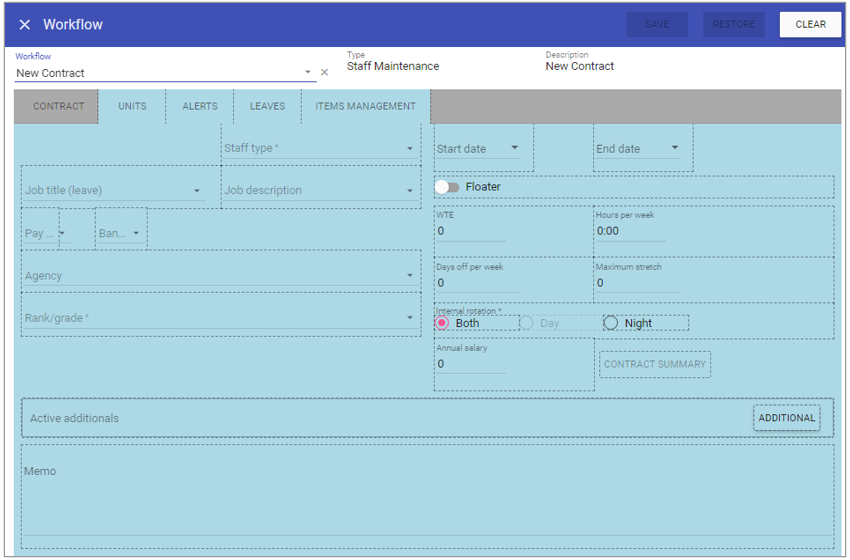Select the Night internal rotation option
Viewport: 850px width, 560px height.
click(x=611, y=323)
